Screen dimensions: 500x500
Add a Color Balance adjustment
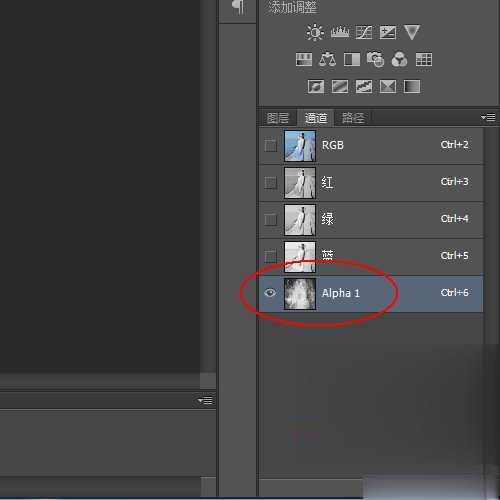(327, 59)
